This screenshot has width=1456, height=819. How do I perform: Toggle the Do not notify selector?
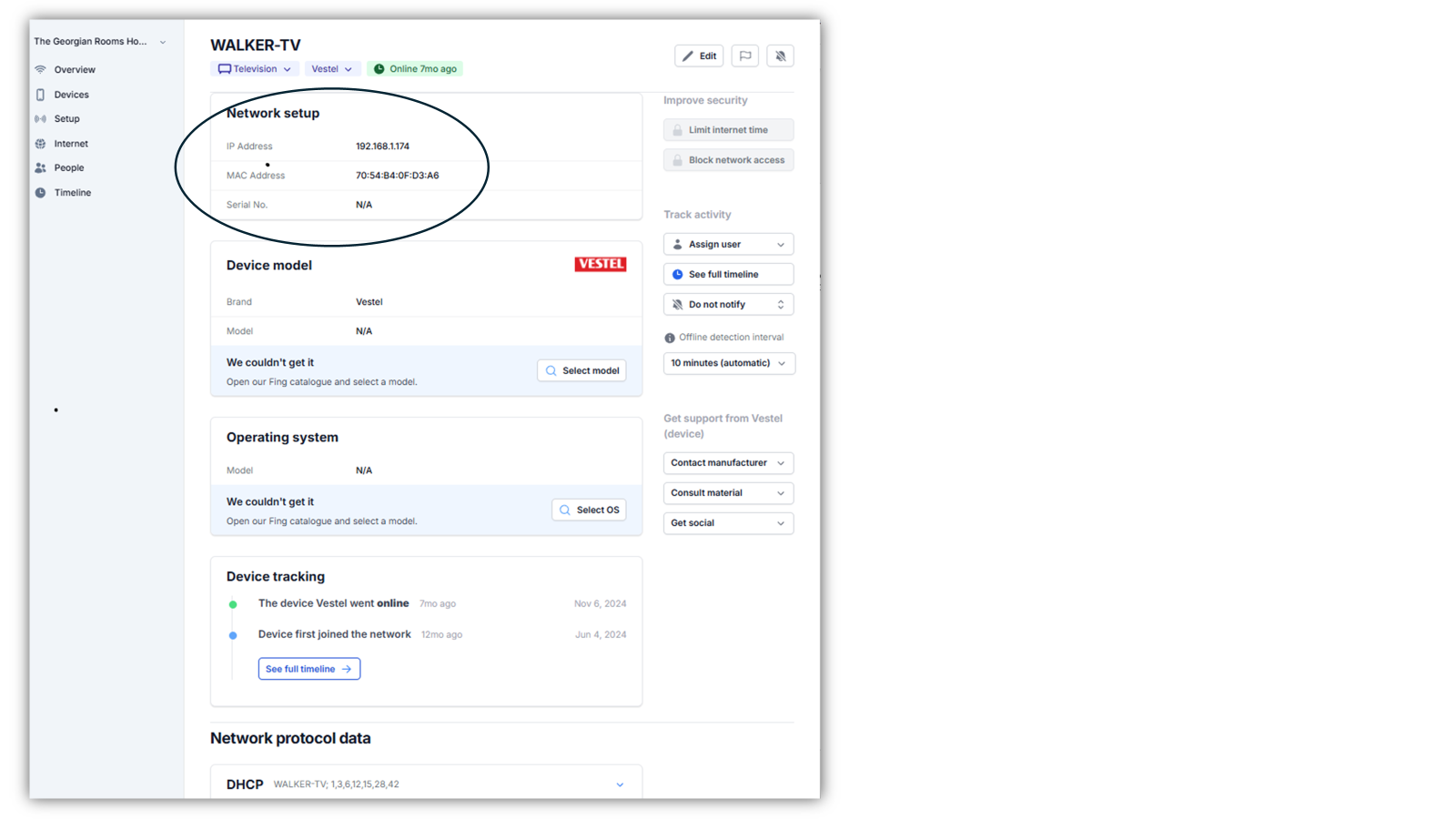tap(728, 305)
